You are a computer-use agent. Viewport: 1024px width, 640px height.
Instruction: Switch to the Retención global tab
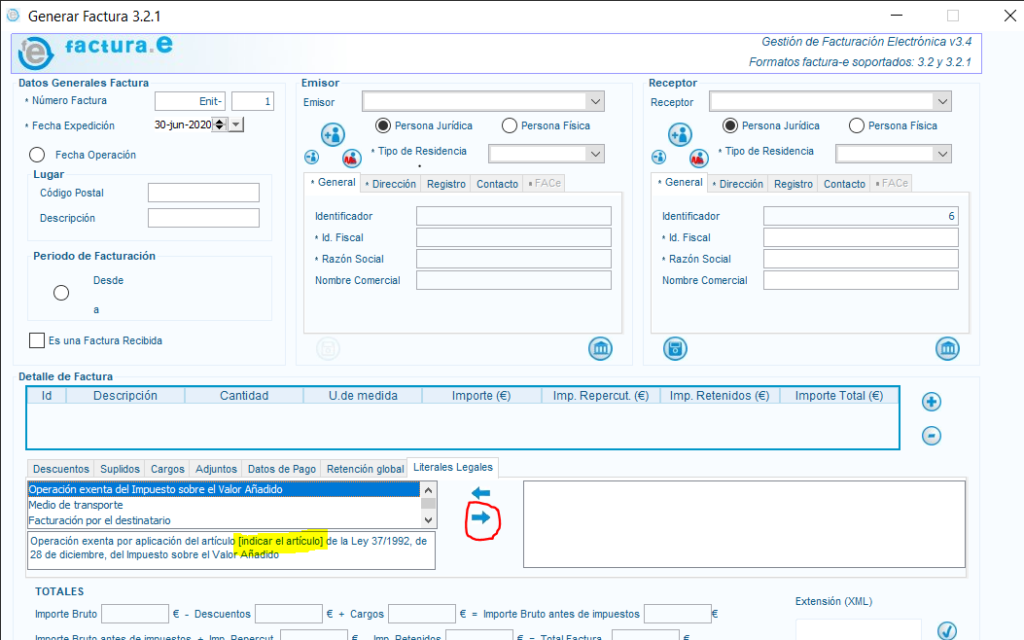coord(365,469)
